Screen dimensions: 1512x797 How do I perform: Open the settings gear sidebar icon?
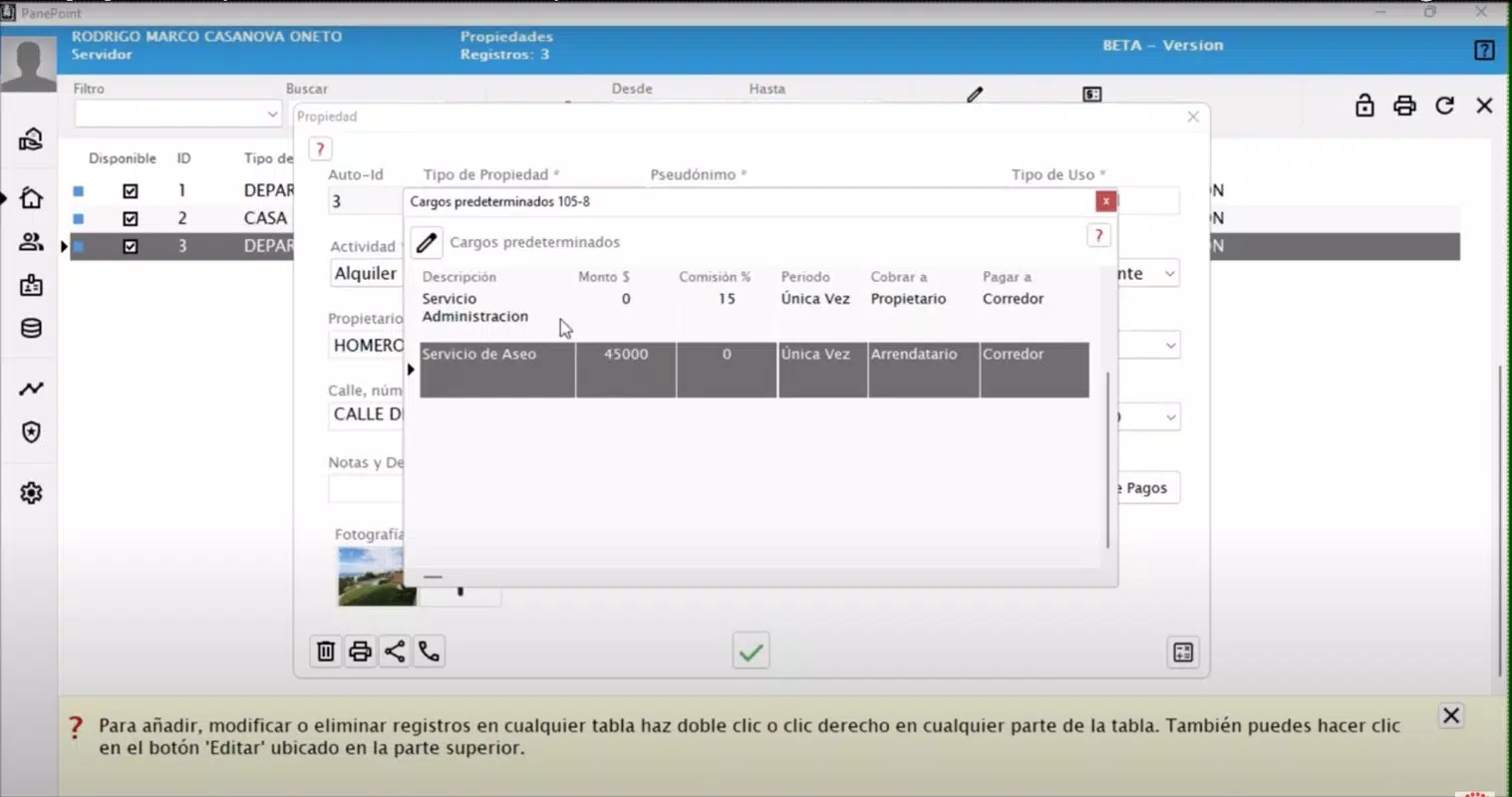31,493
